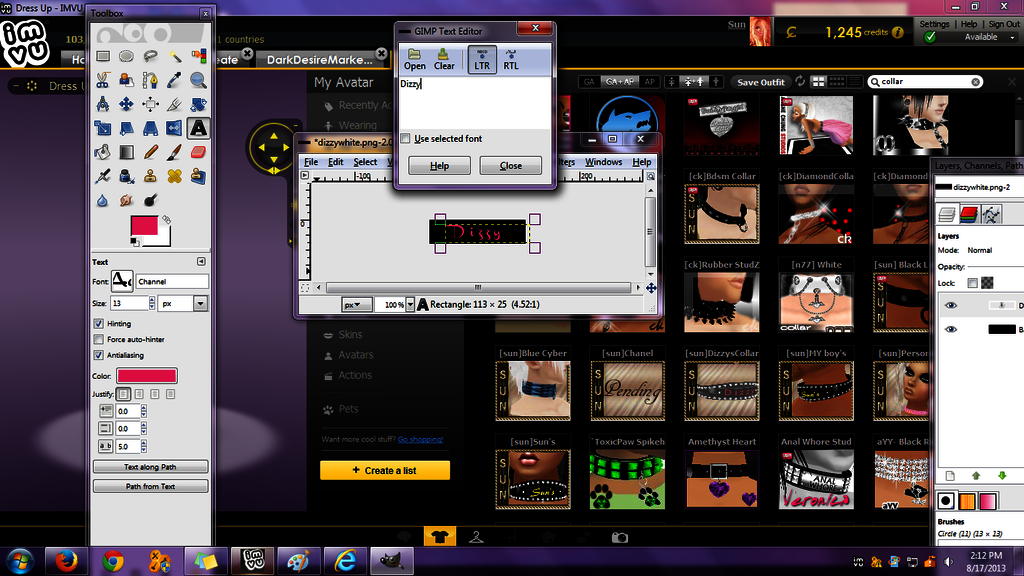This screenshot has height=576, width=1024.
Task: Select the Paintbrush tool
Action: point(174,152)
